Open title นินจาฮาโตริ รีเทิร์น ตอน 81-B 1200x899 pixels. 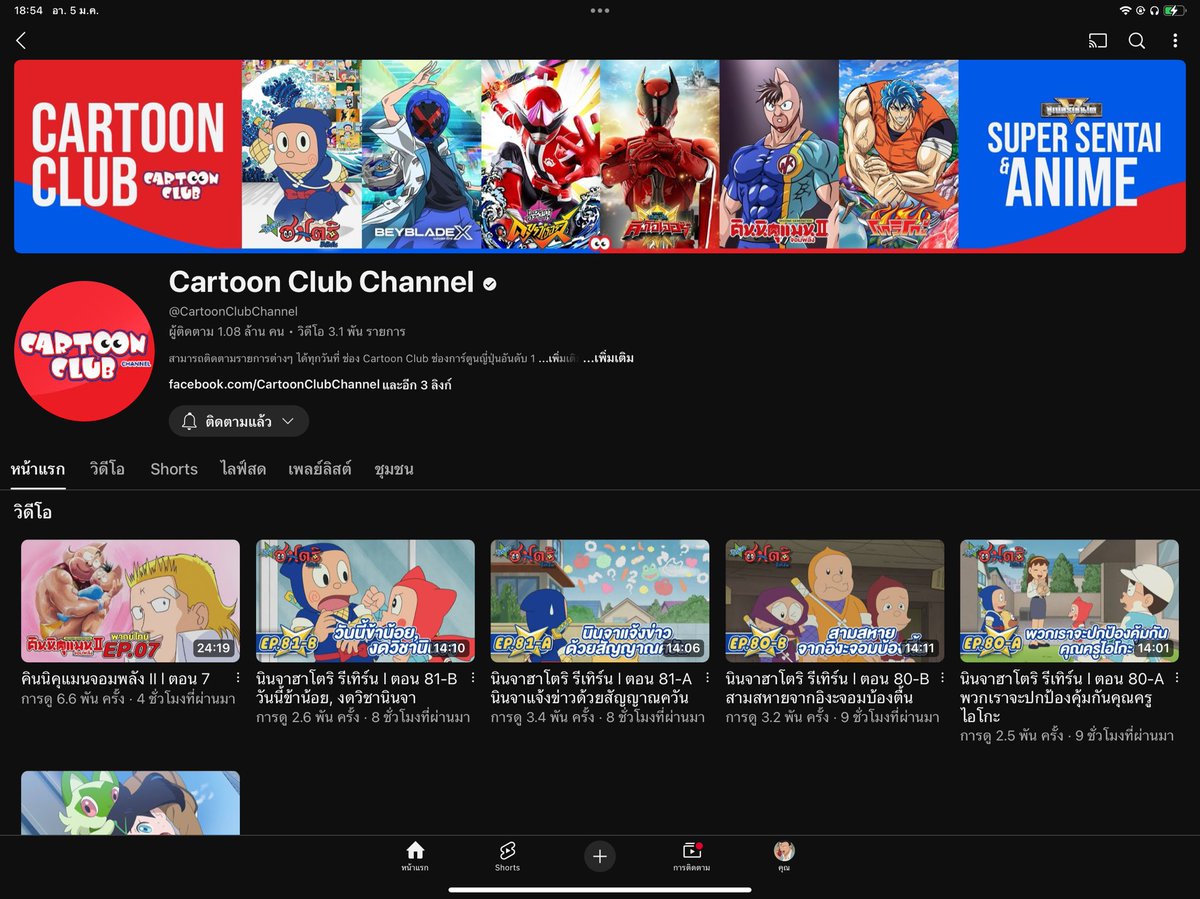357,688
